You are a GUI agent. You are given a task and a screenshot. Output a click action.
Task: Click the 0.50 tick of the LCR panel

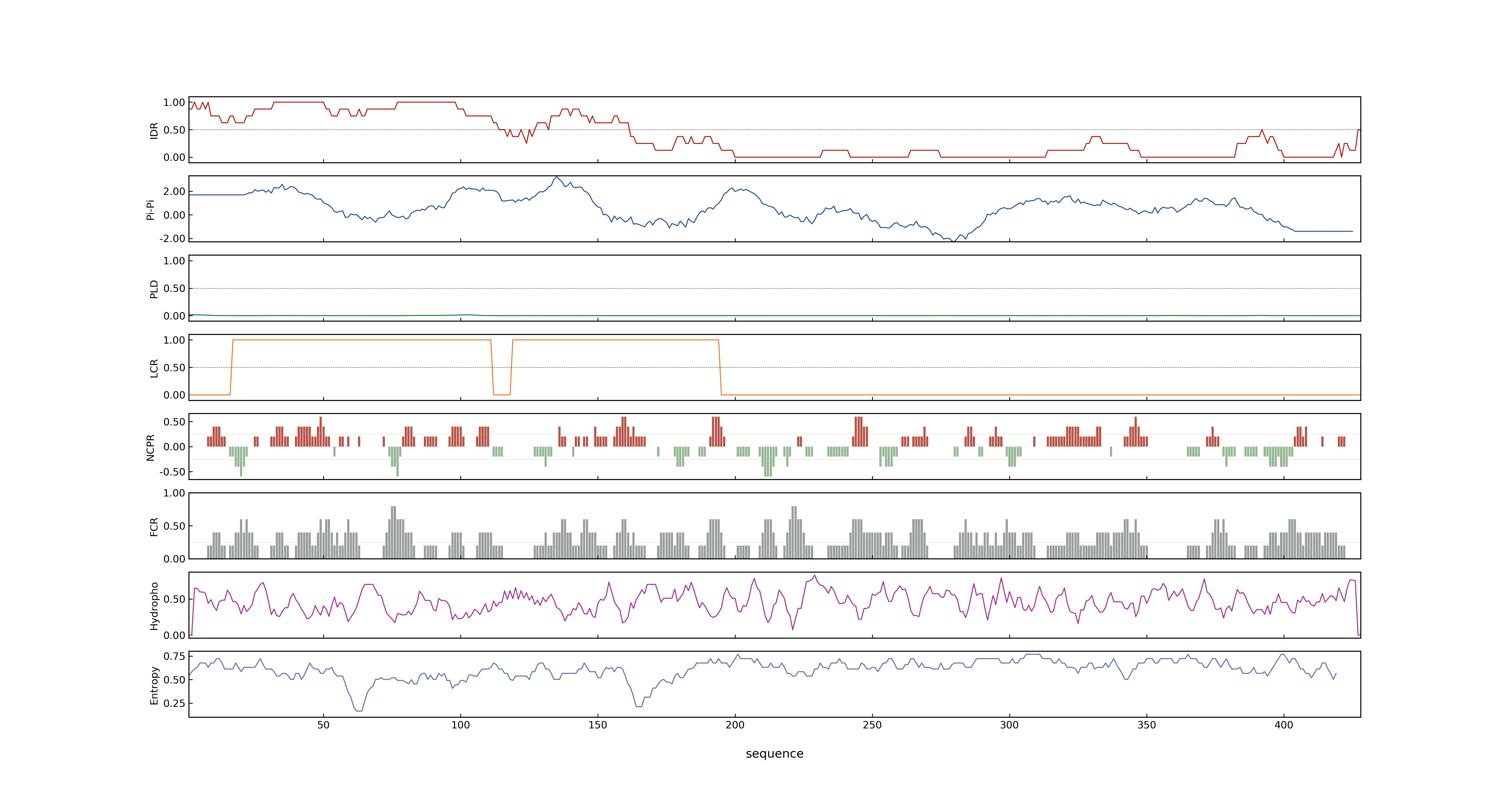click(x=174, y=368)
